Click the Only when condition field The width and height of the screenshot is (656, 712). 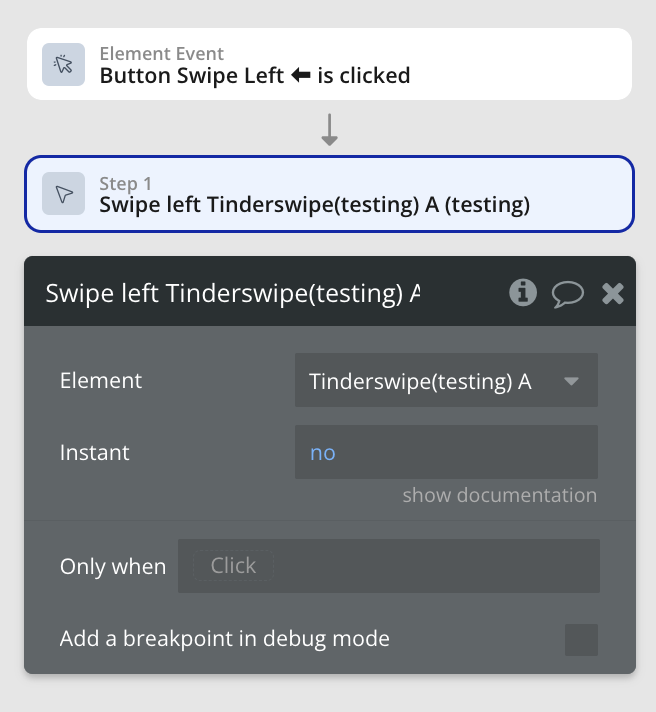point(388,566)
